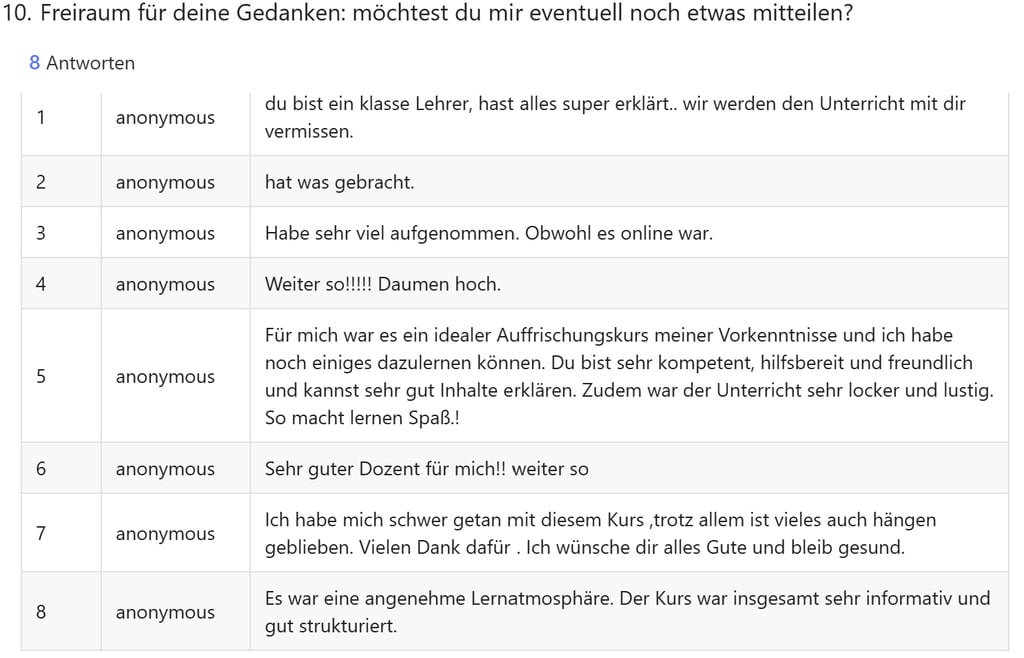Click the anonymous label in row 7
The width and height of the screenshot is (1024, 658).
click(x=165, y=534)
